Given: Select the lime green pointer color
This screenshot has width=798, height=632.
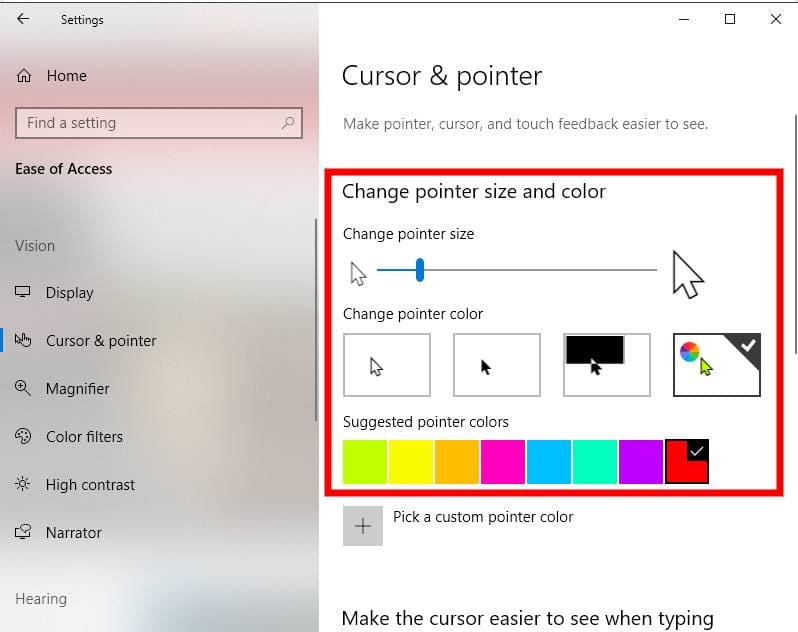Looking at the screenshot, I should (365, 462).
